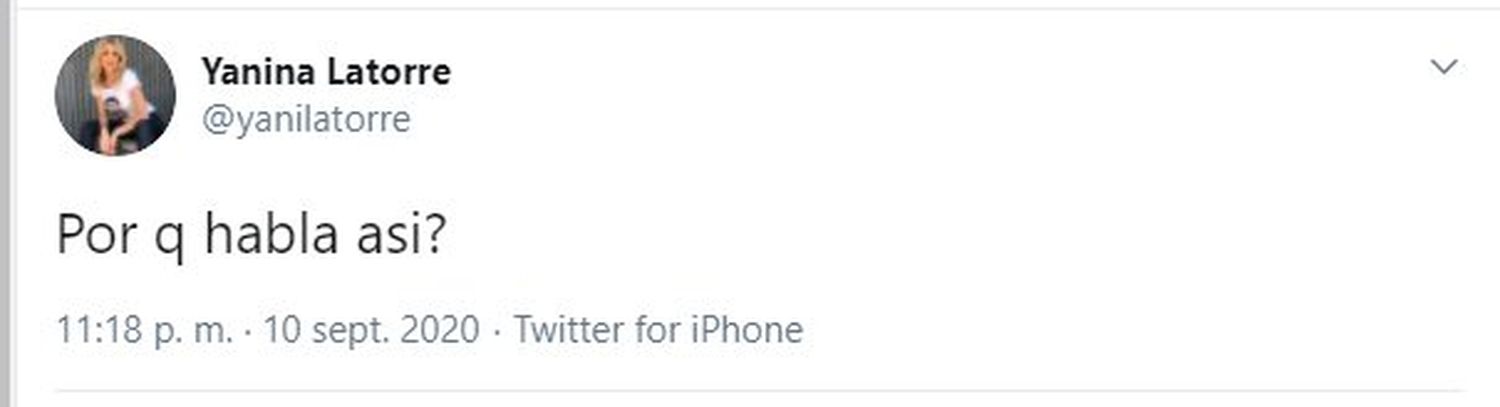Click the date 10 sept. 2020
The height and width of the screenshot is (407, 1500).
click(x=371, y=330)
